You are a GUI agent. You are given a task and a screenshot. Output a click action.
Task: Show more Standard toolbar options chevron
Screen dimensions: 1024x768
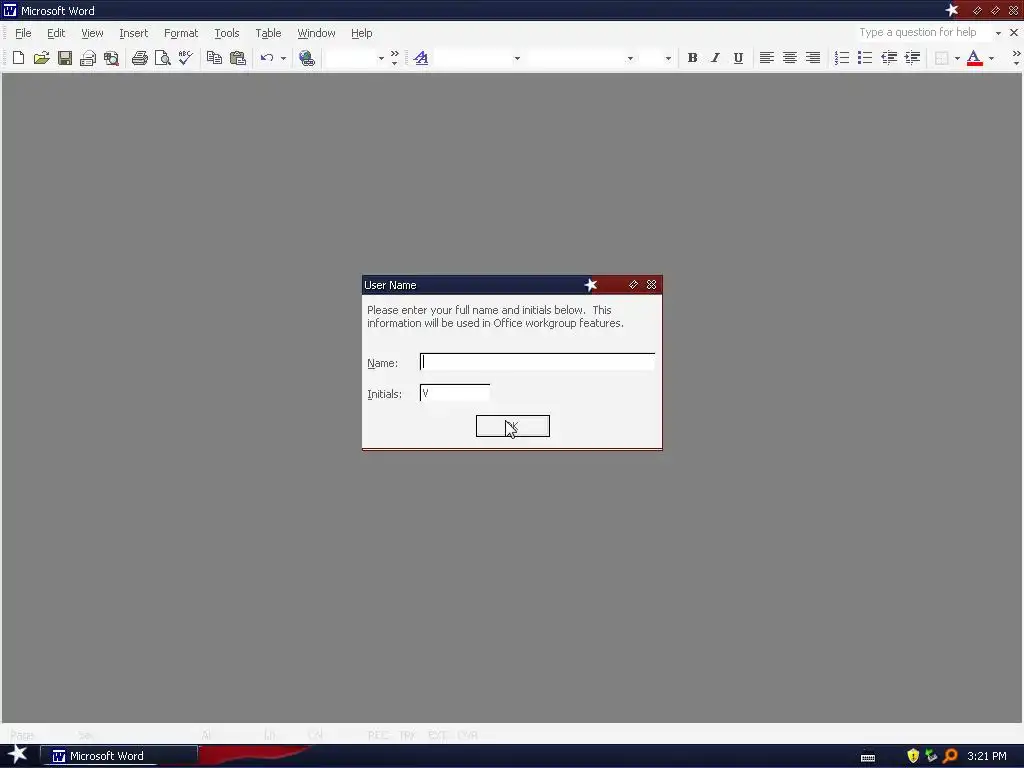394,58
